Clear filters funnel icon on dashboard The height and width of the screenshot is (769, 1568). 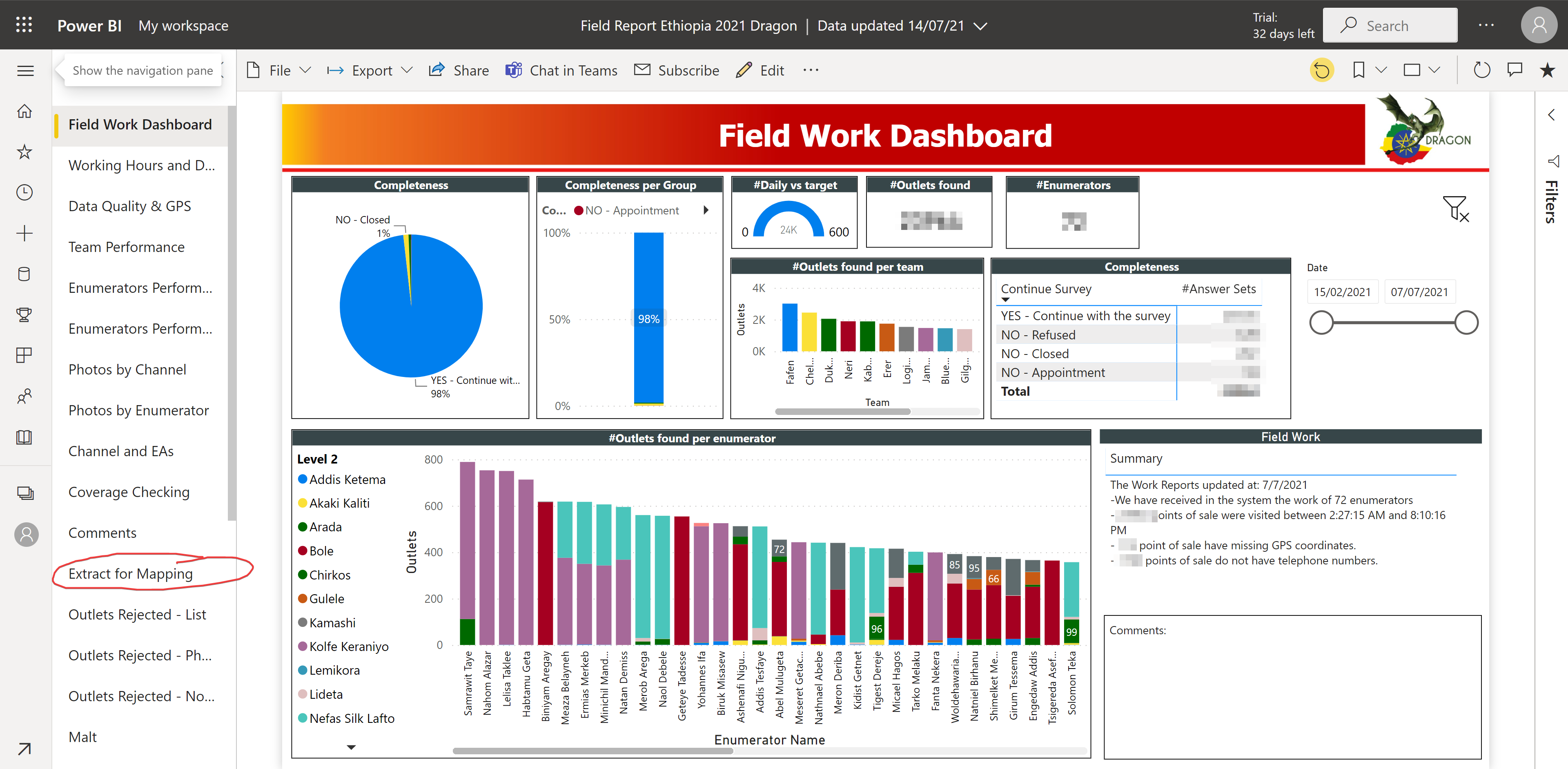pyautogui.click(x=1455, y=209)
